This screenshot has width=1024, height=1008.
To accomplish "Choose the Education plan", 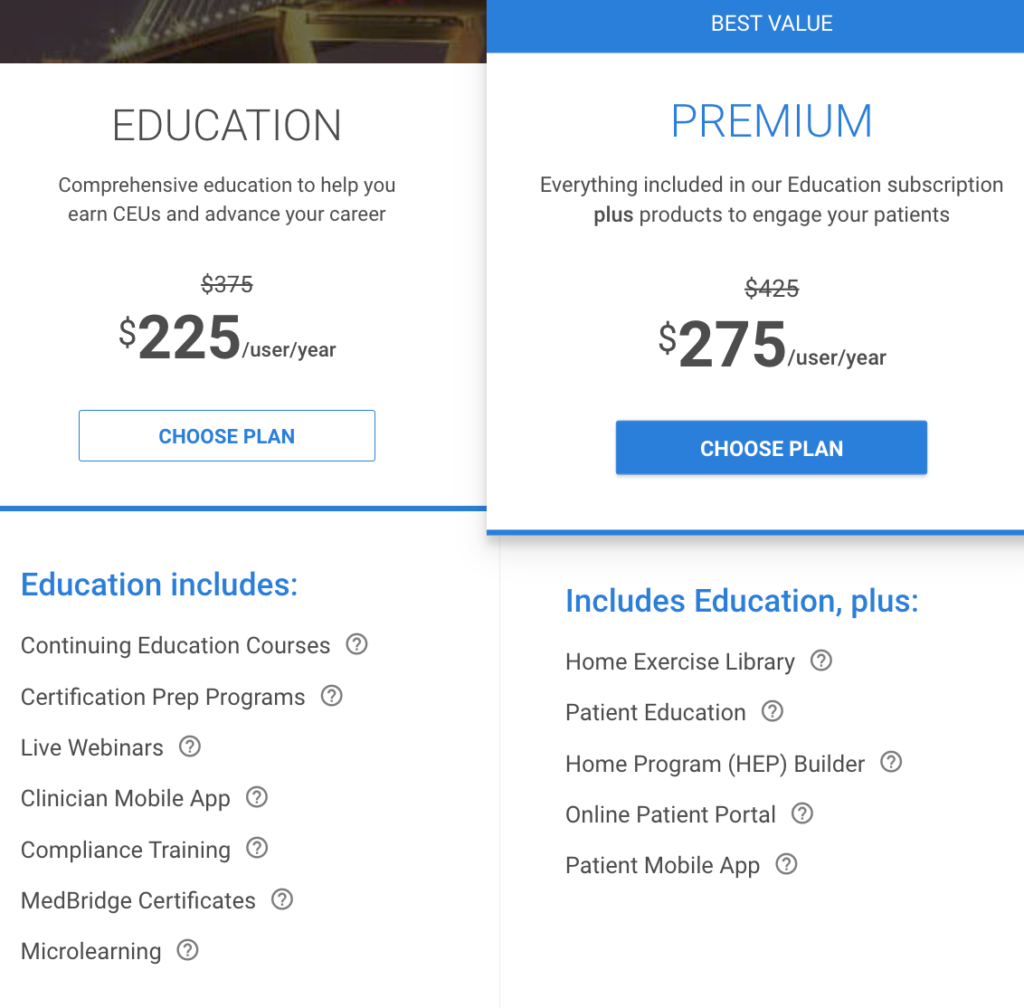I will tap(227, 435).
